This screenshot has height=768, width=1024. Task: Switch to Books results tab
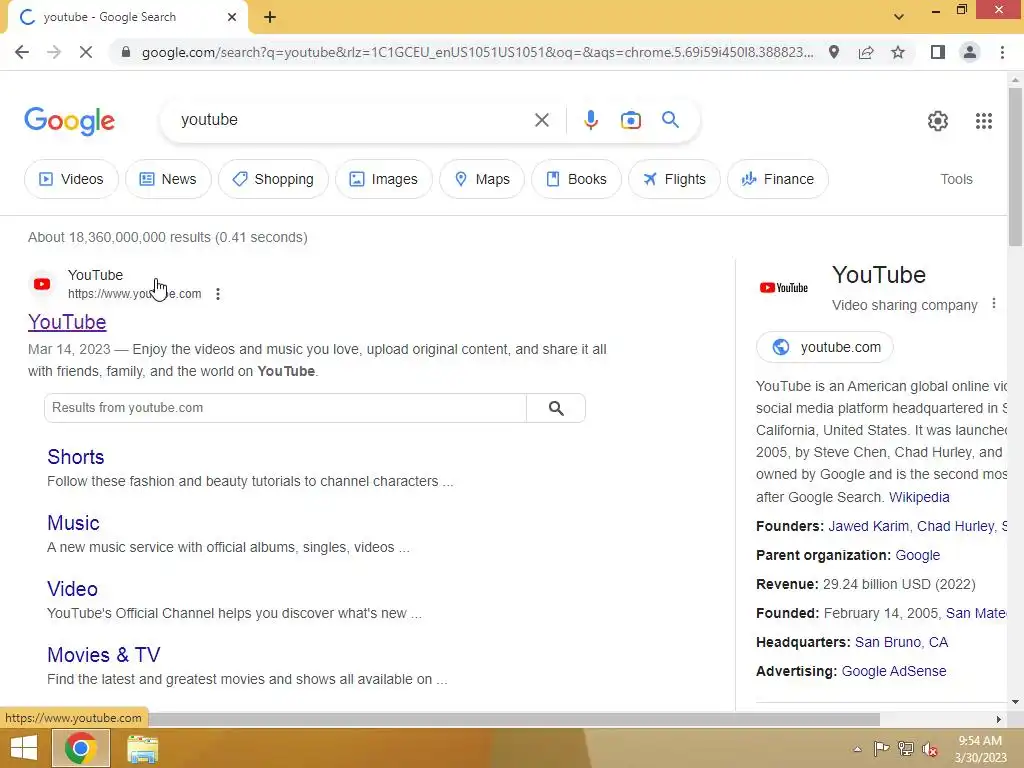click(x=576, y=179)
